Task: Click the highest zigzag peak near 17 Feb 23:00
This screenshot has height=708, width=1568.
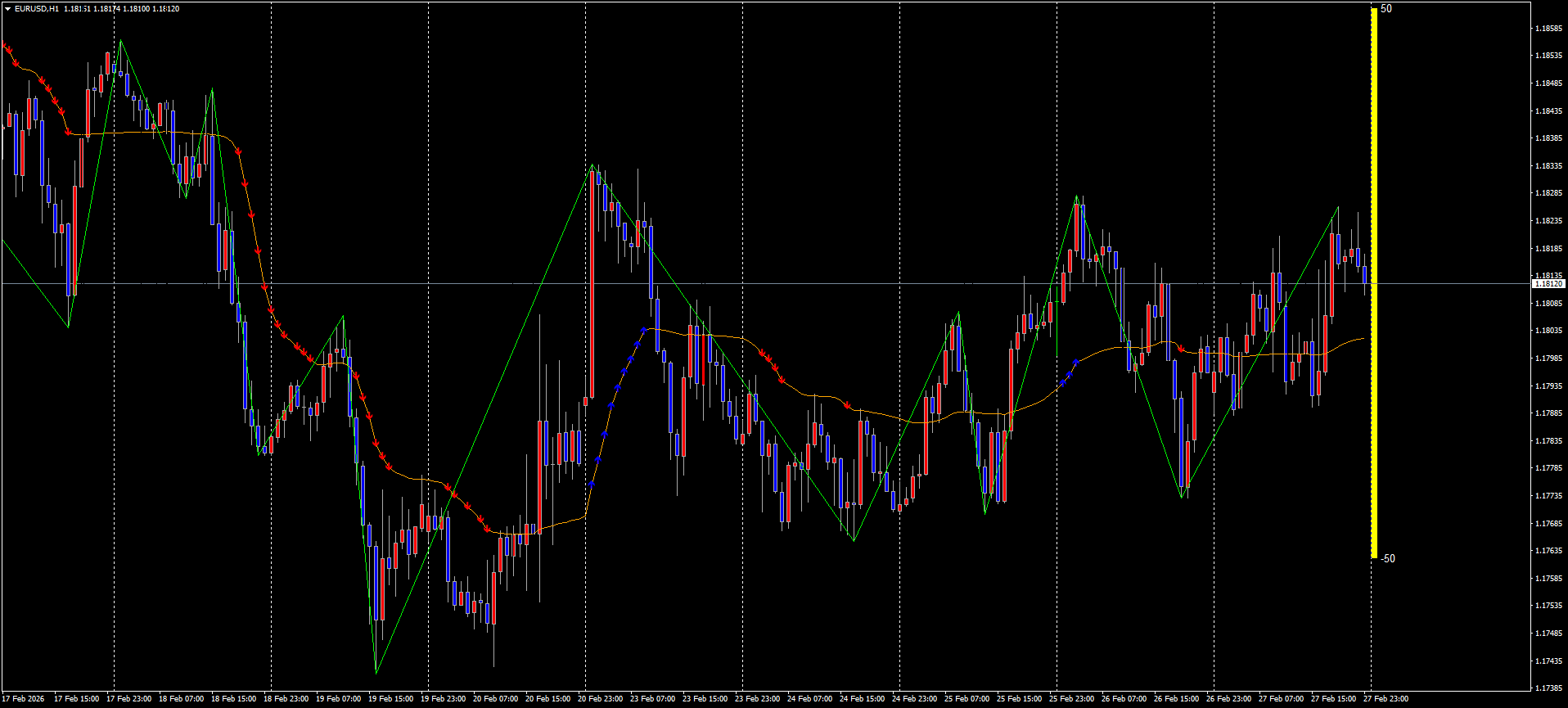Action: 120,42
